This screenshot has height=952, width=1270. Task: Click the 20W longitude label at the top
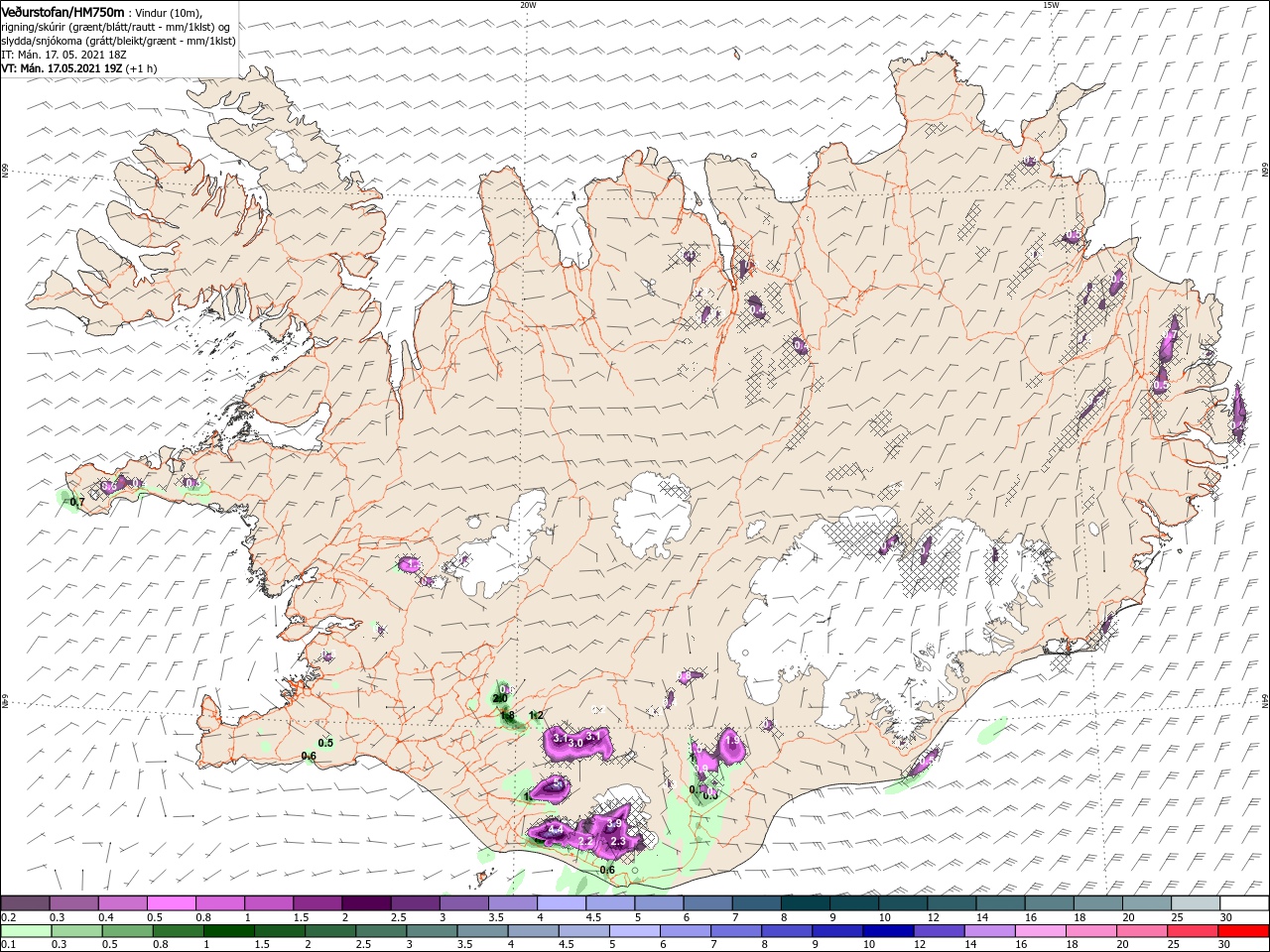click(528, 5)
